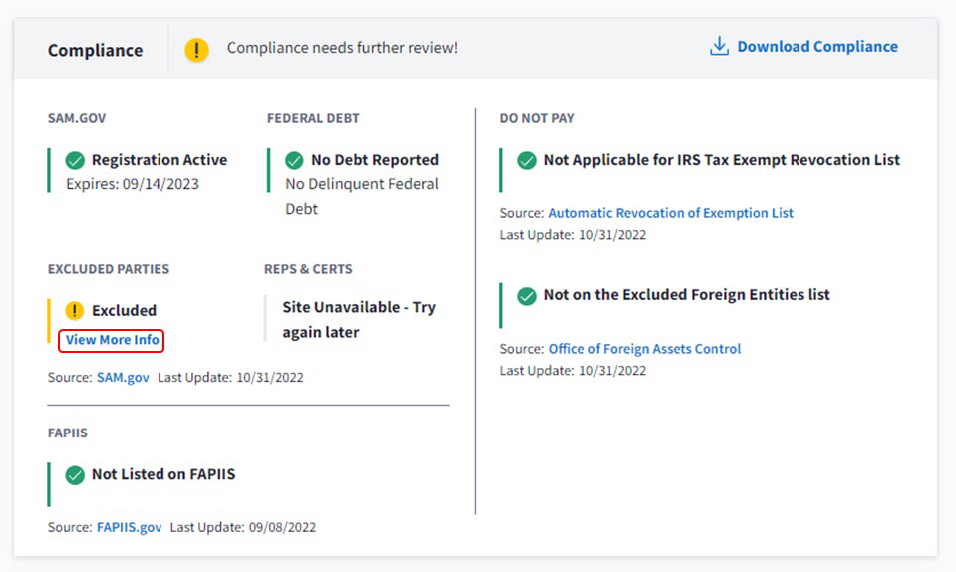Click checkmark beside Excluded Foreign Entities status

(527, 295)
